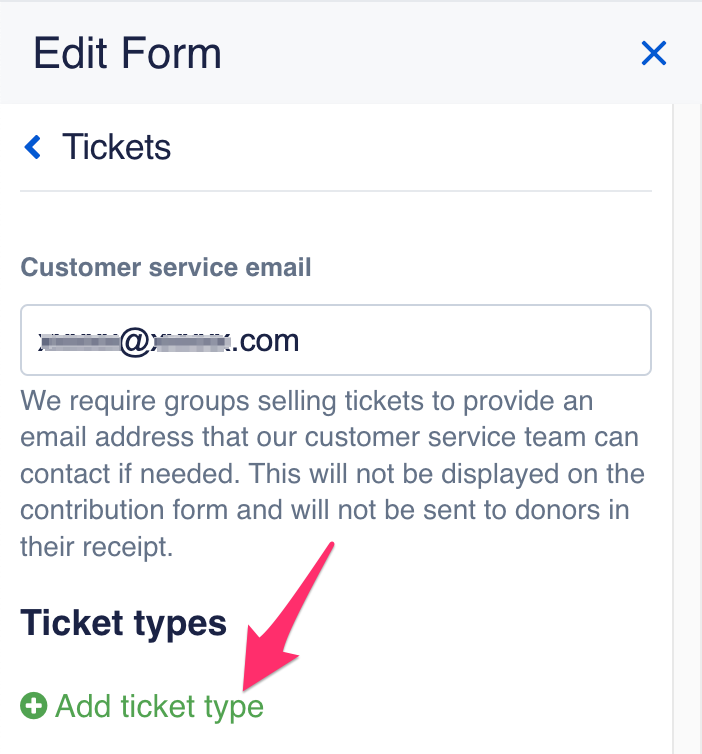Click the '.com' ending in email field
Screen dimensions: 702x754
tap(266, 341)
